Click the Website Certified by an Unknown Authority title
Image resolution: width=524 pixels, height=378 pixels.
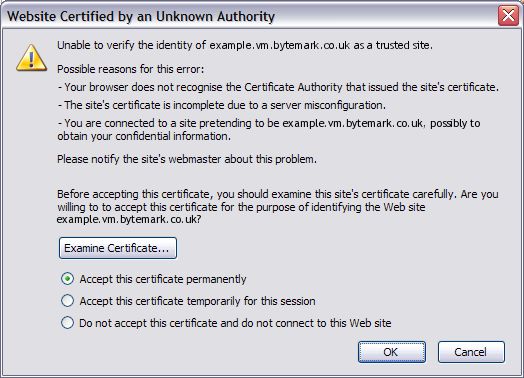click(141, 16)
